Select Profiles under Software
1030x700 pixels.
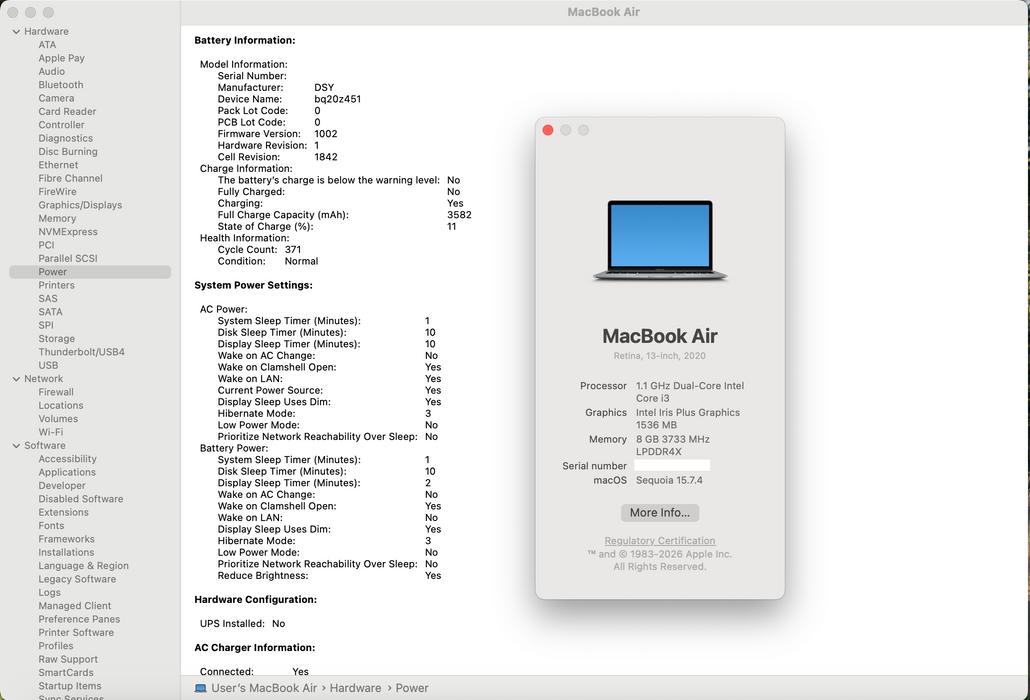55,646
